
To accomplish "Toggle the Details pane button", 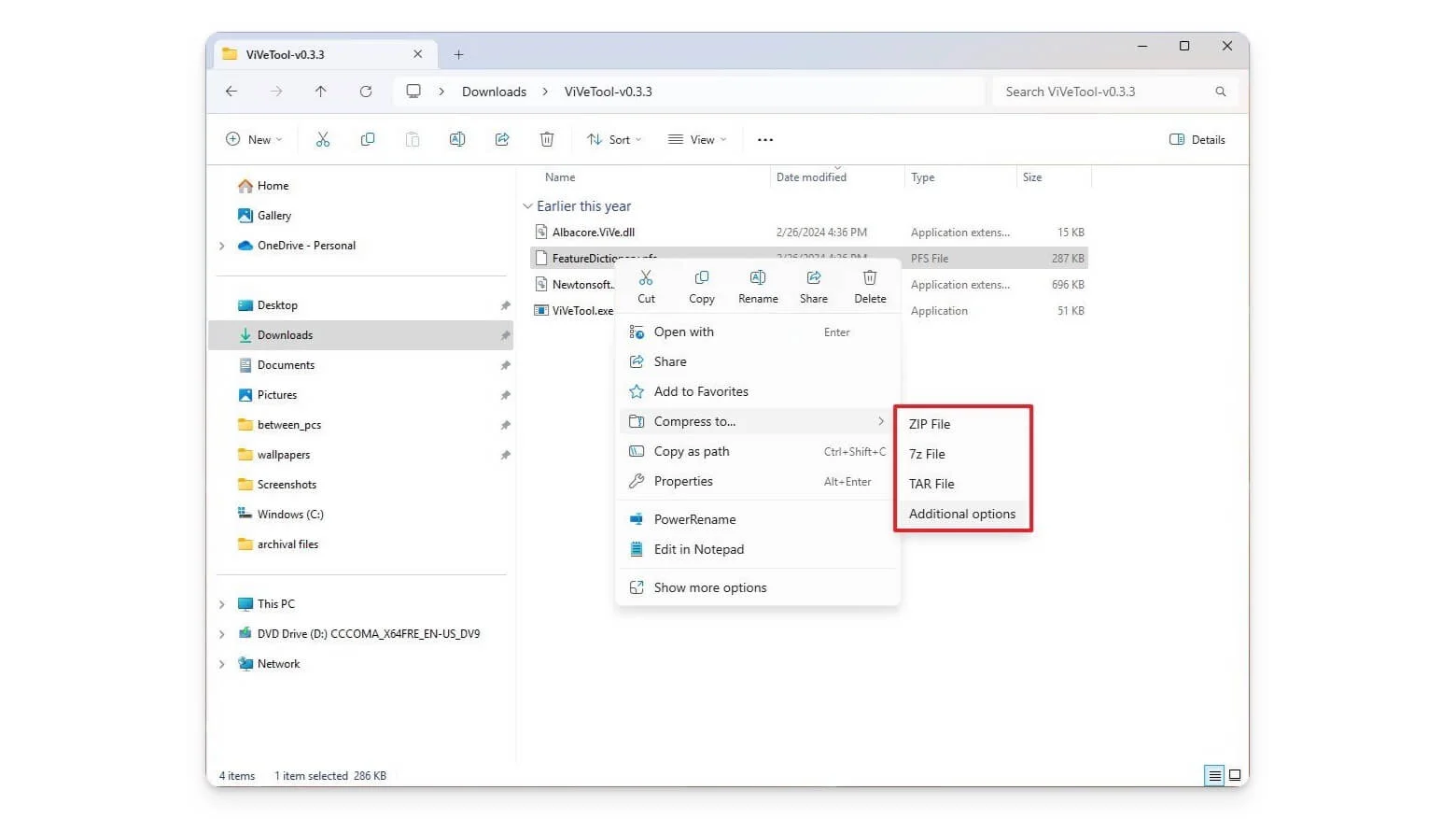I will pyautogui.click(x=1197, y=140).
